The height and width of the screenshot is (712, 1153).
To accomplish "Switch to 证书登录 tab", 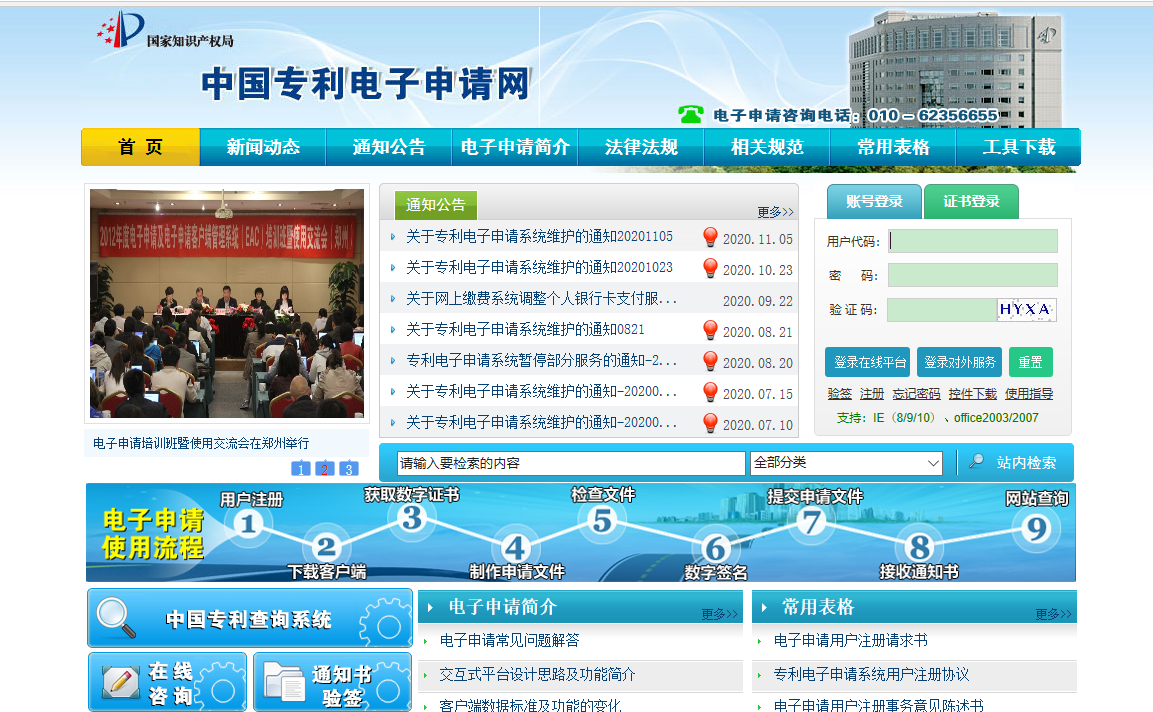I will click(x=971, y=202).
